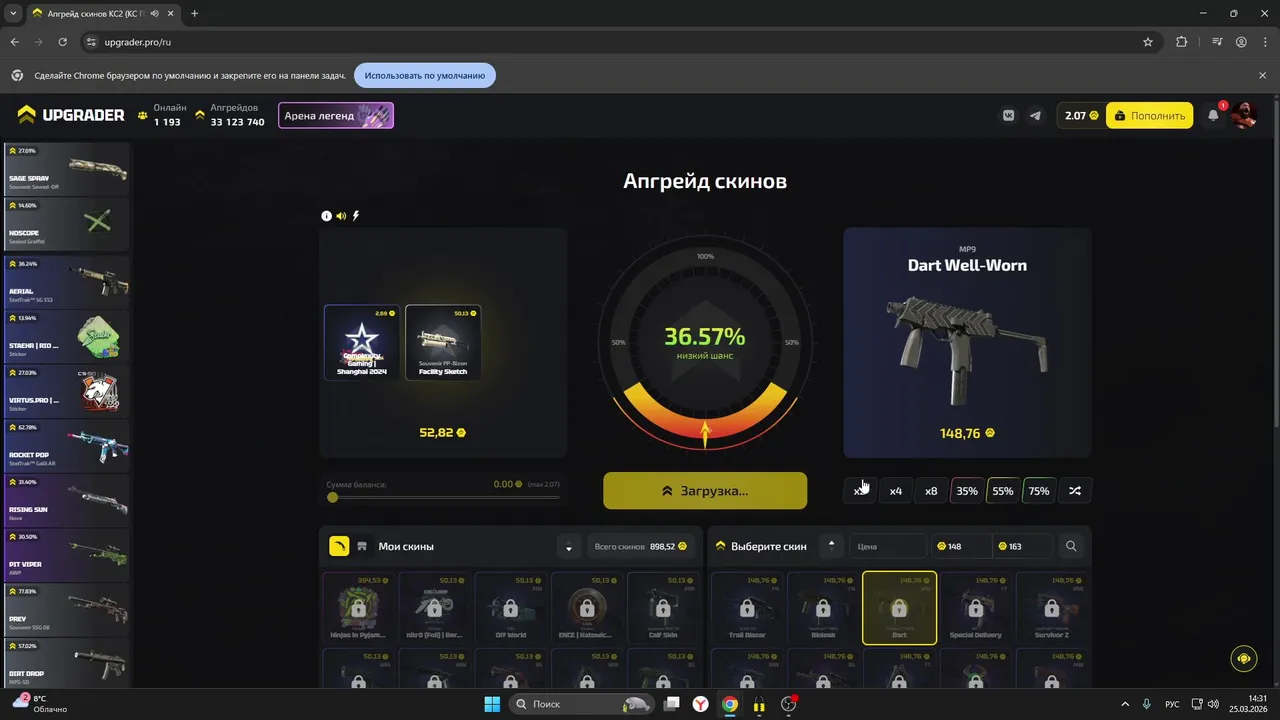Open the Telegram icon in header
The height and width of the screenshot is (720, 1280).
[x=1035, y=115]
